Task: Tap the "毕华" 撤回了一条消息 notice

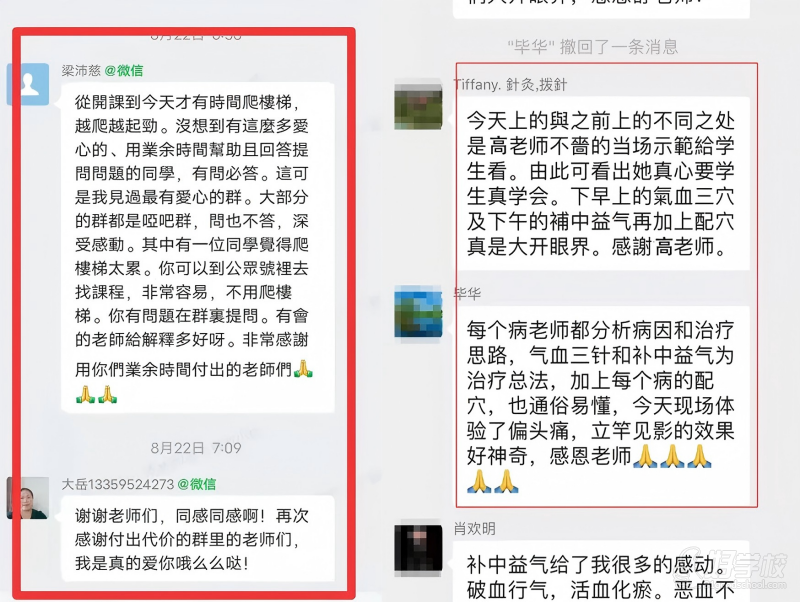Action: tap(592, 47)
